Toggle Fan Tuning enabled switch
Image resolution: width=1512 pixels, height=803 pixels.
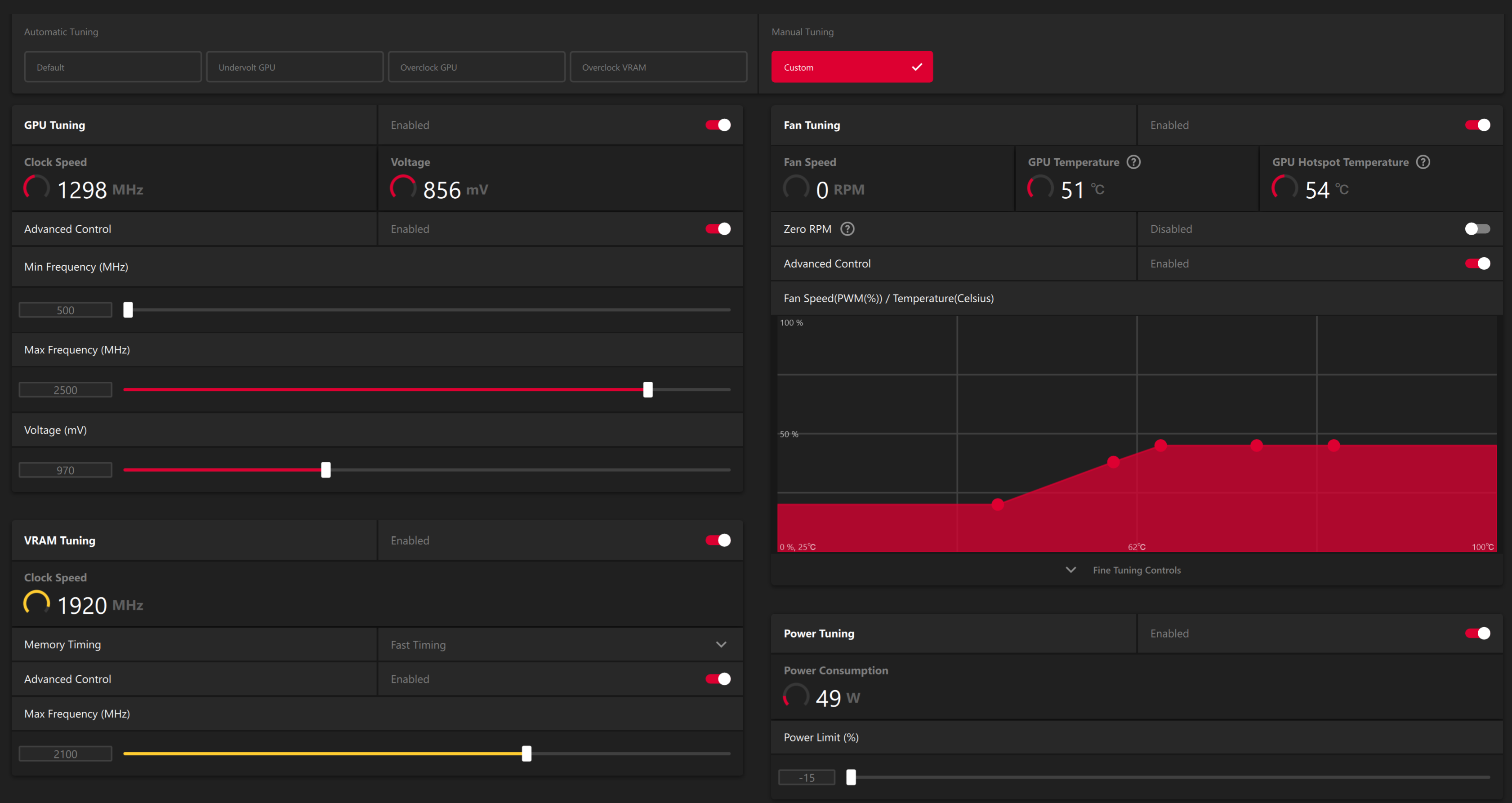tap(1477, 125)
